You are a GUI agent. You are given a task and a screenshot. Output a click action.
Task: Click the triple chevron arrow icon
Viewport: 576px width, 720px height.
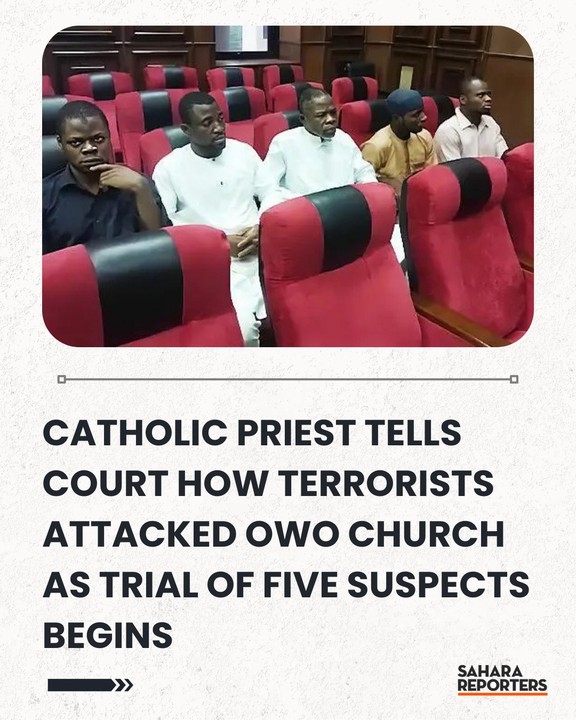[x=124, y=685]
